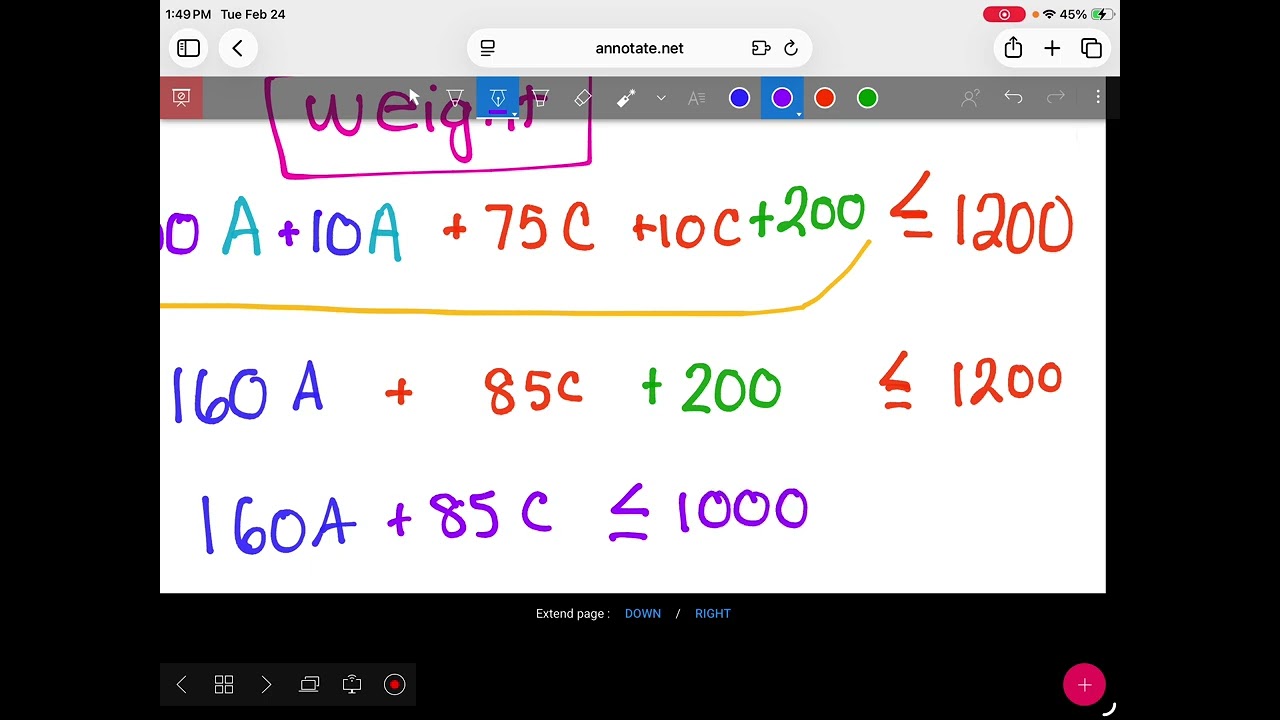This screenshot has width=1280, height=720.
Task: Select the text tool
Action: (697, 98)
